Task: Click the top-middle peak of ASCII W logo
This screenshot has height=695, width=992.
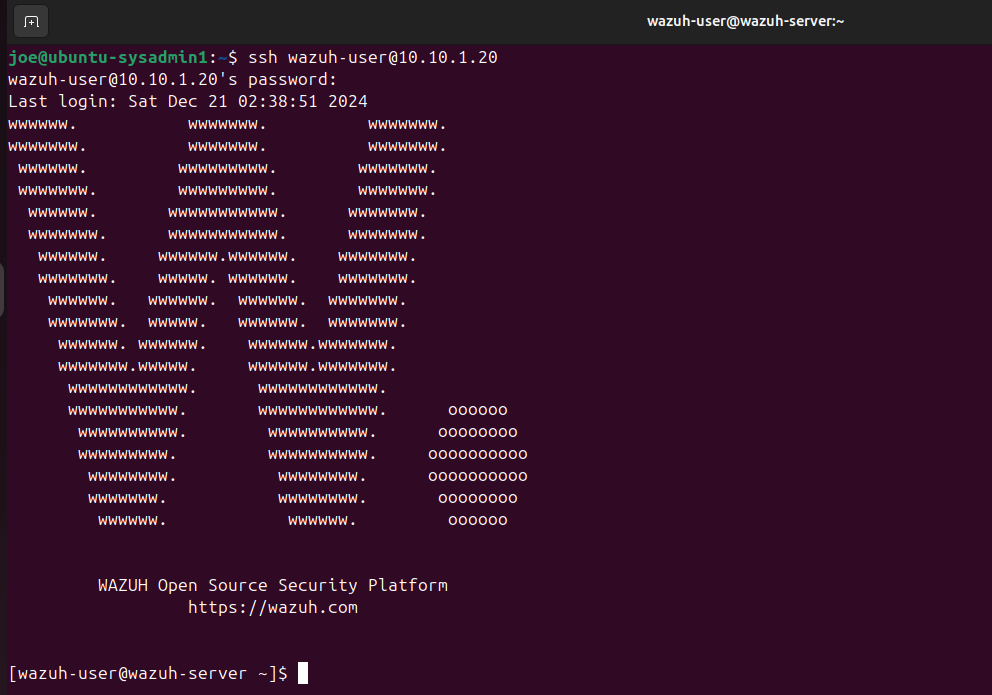Action: 227,124
